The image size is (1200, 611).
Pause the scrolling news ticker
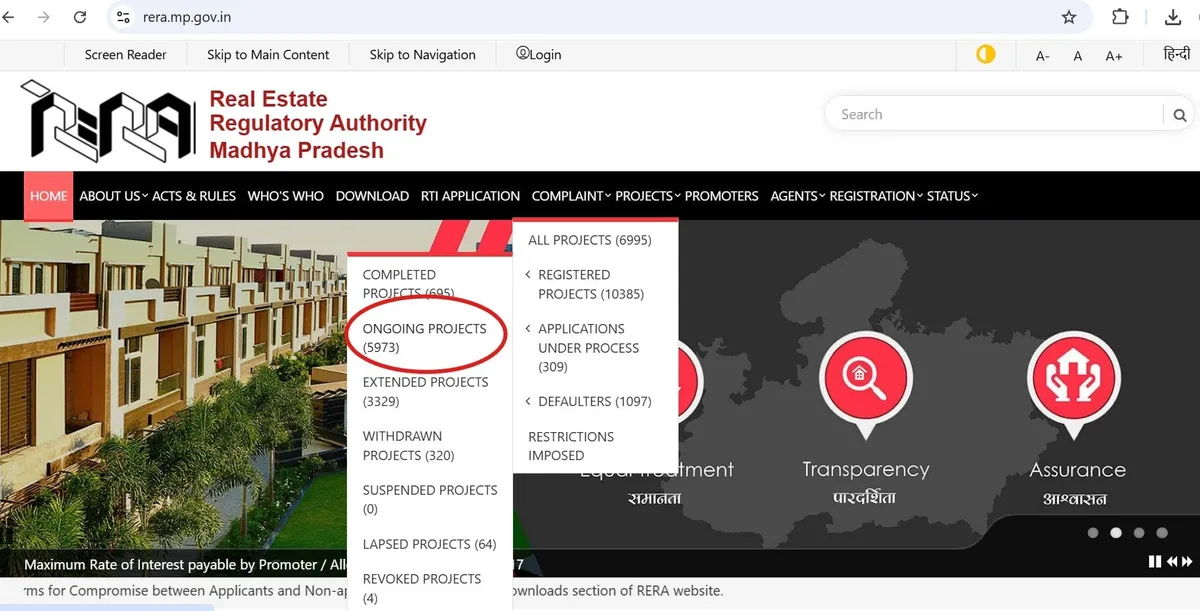point(1155,562)
